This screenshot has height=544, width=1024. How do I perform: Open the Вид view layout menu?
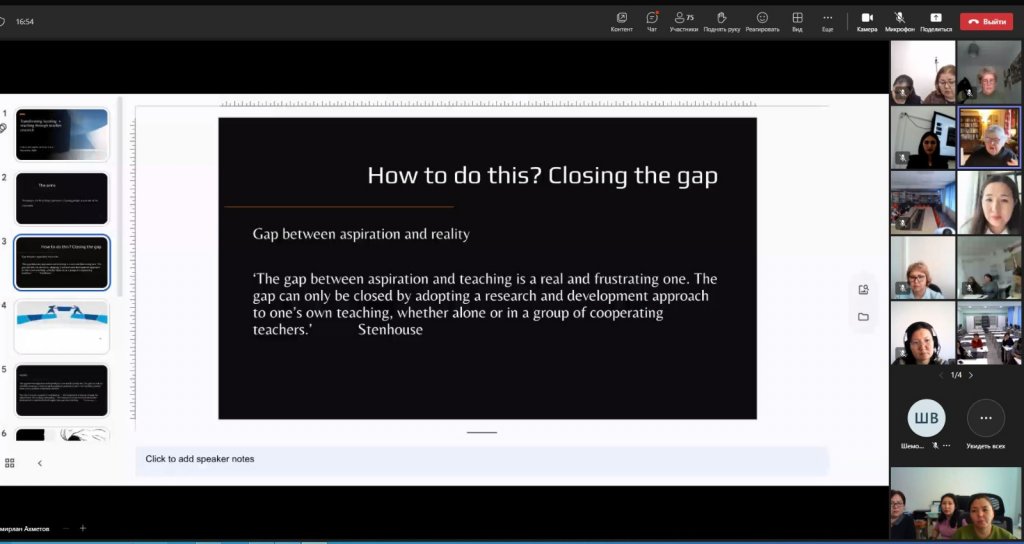pyautogui.click(x=797, y=18)
